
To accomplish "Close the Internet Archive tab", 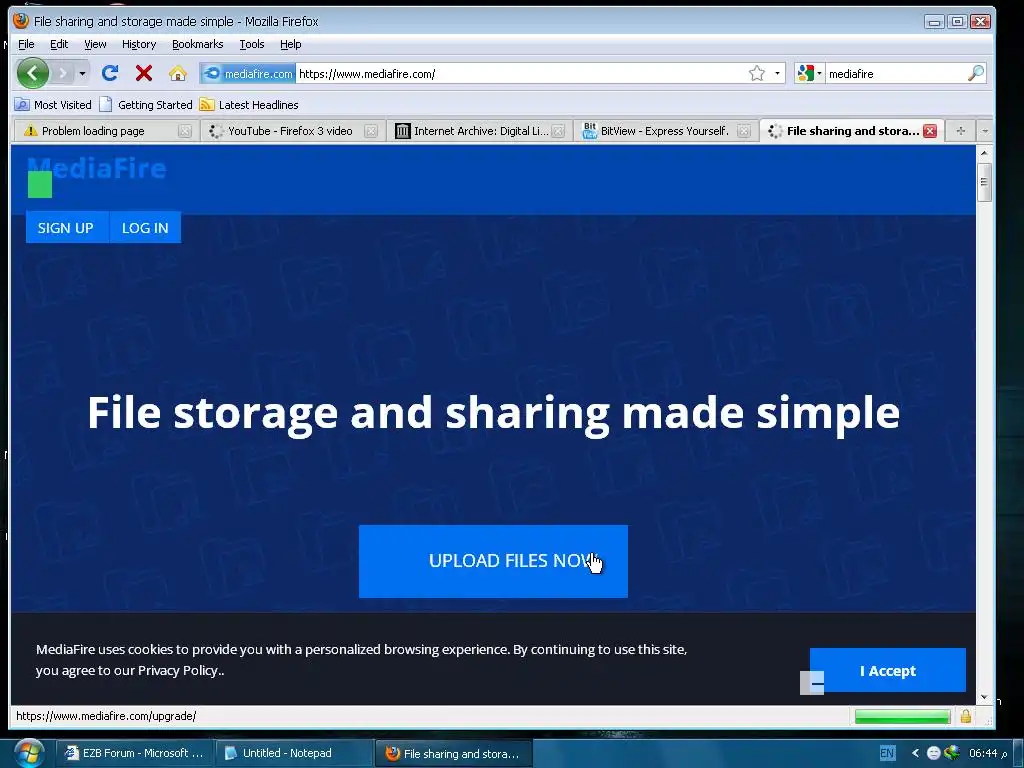I will click(x=558, y=131).
